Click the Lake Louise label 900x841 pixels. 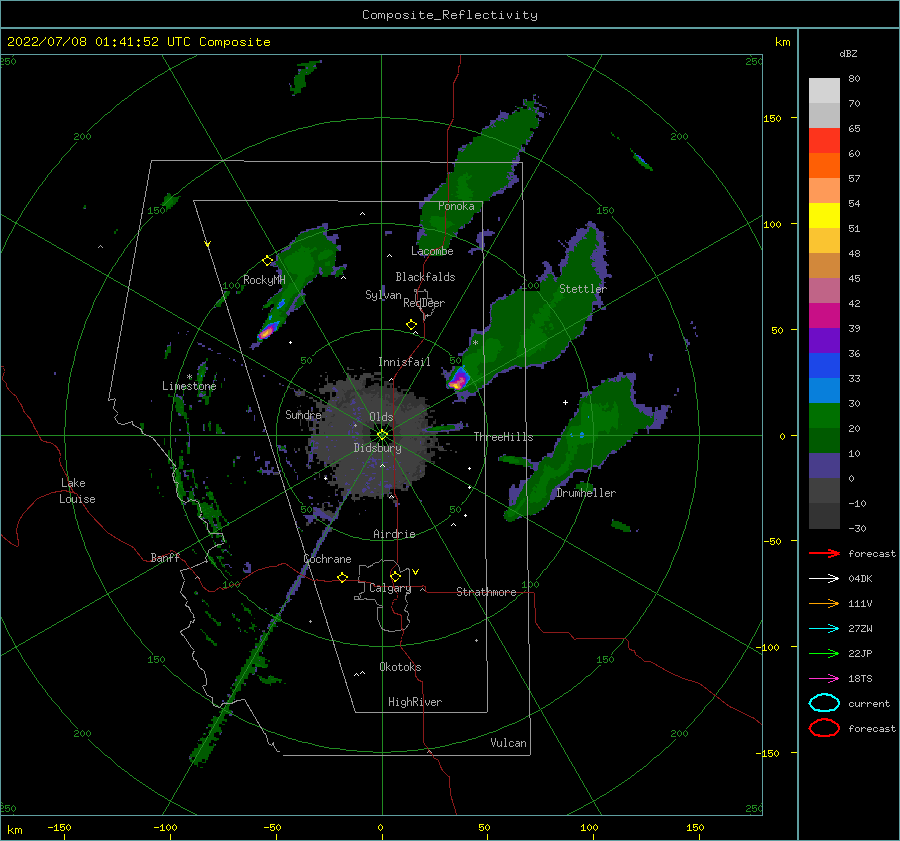(x=77, y=491)
